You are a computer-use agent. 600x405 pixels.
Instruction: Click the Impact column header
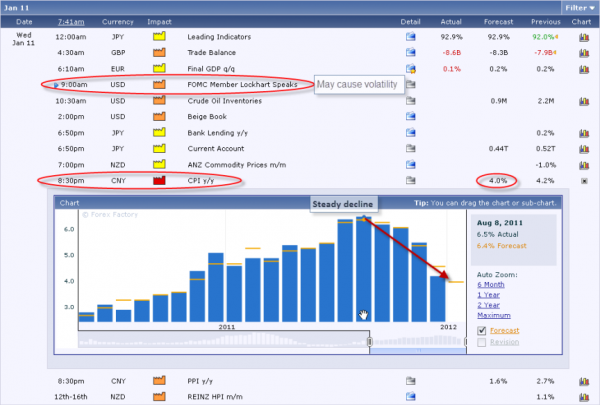[x=159, y=21]
